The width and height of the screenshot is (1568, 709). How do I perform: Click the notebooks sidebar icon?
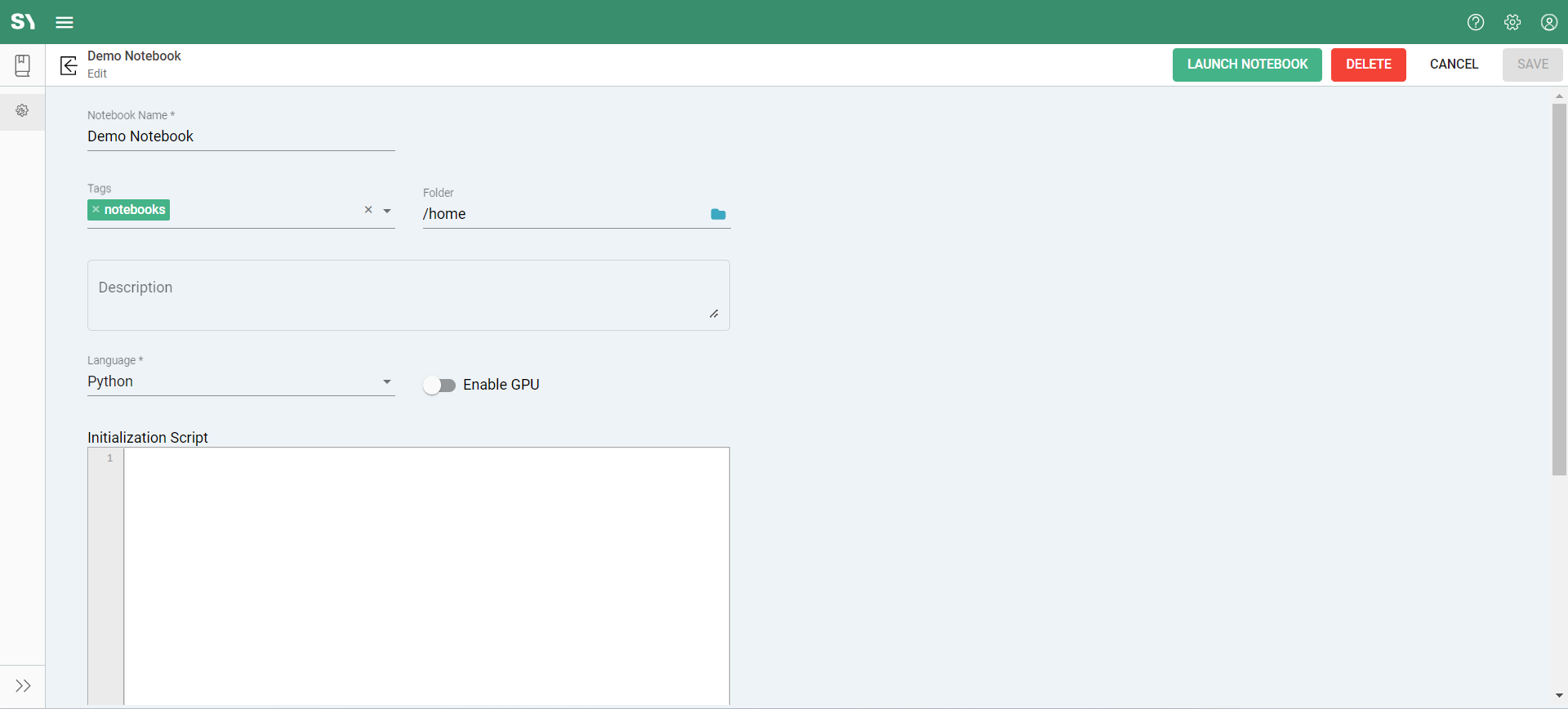pyautogui.click(x=23, y=65)
